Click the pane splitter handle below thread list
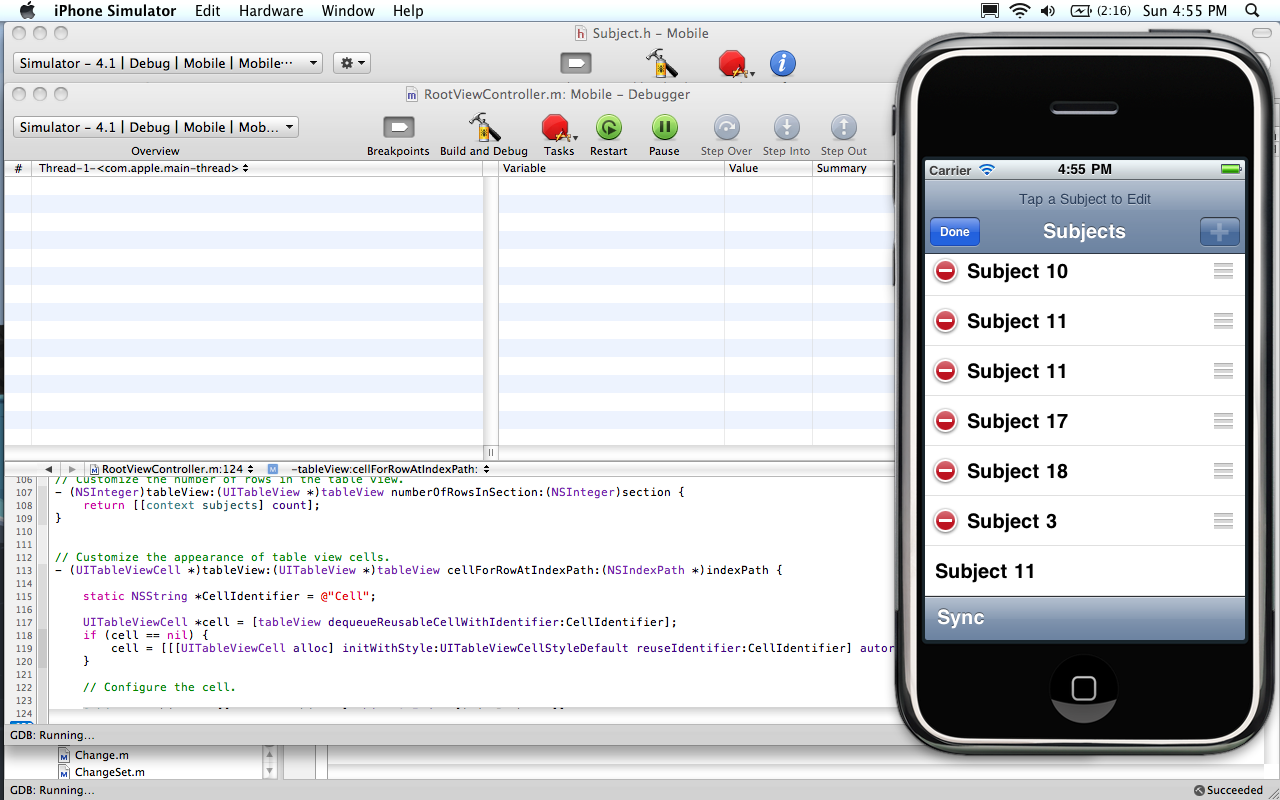This screenshot has width=1280, height=800. click(x=491, y=452)
